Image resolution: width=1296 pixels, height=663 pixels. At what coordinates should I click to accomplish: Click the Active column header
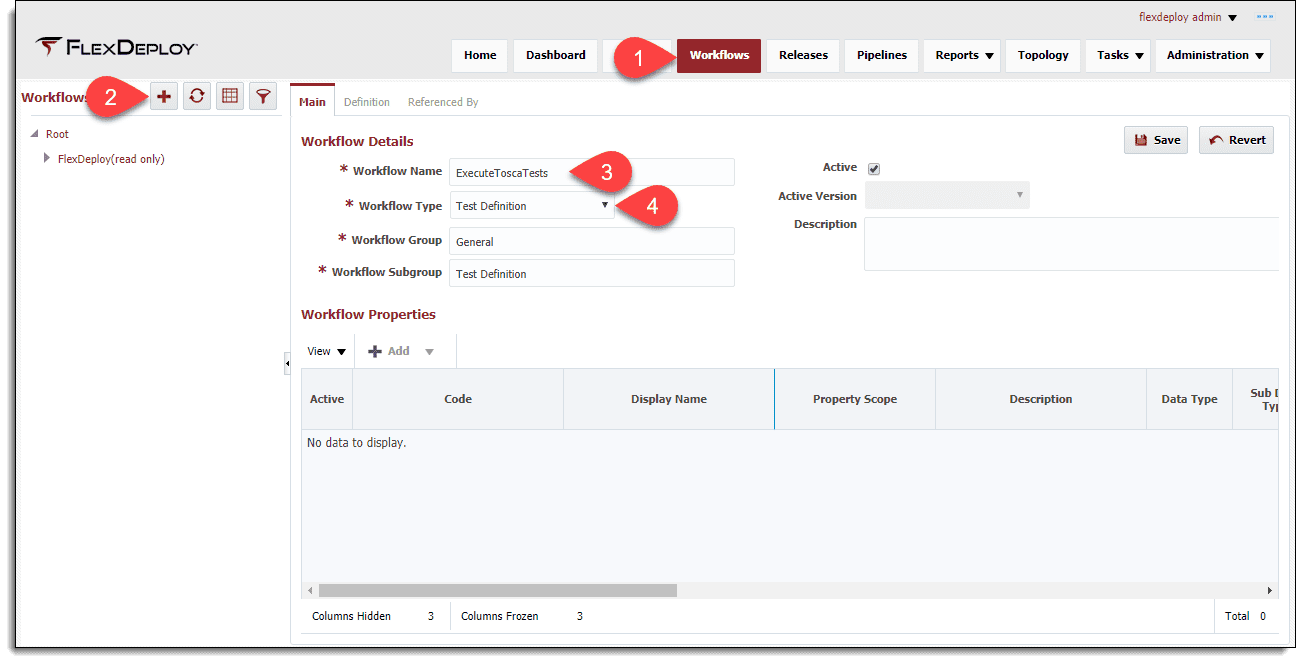[327, 399]
